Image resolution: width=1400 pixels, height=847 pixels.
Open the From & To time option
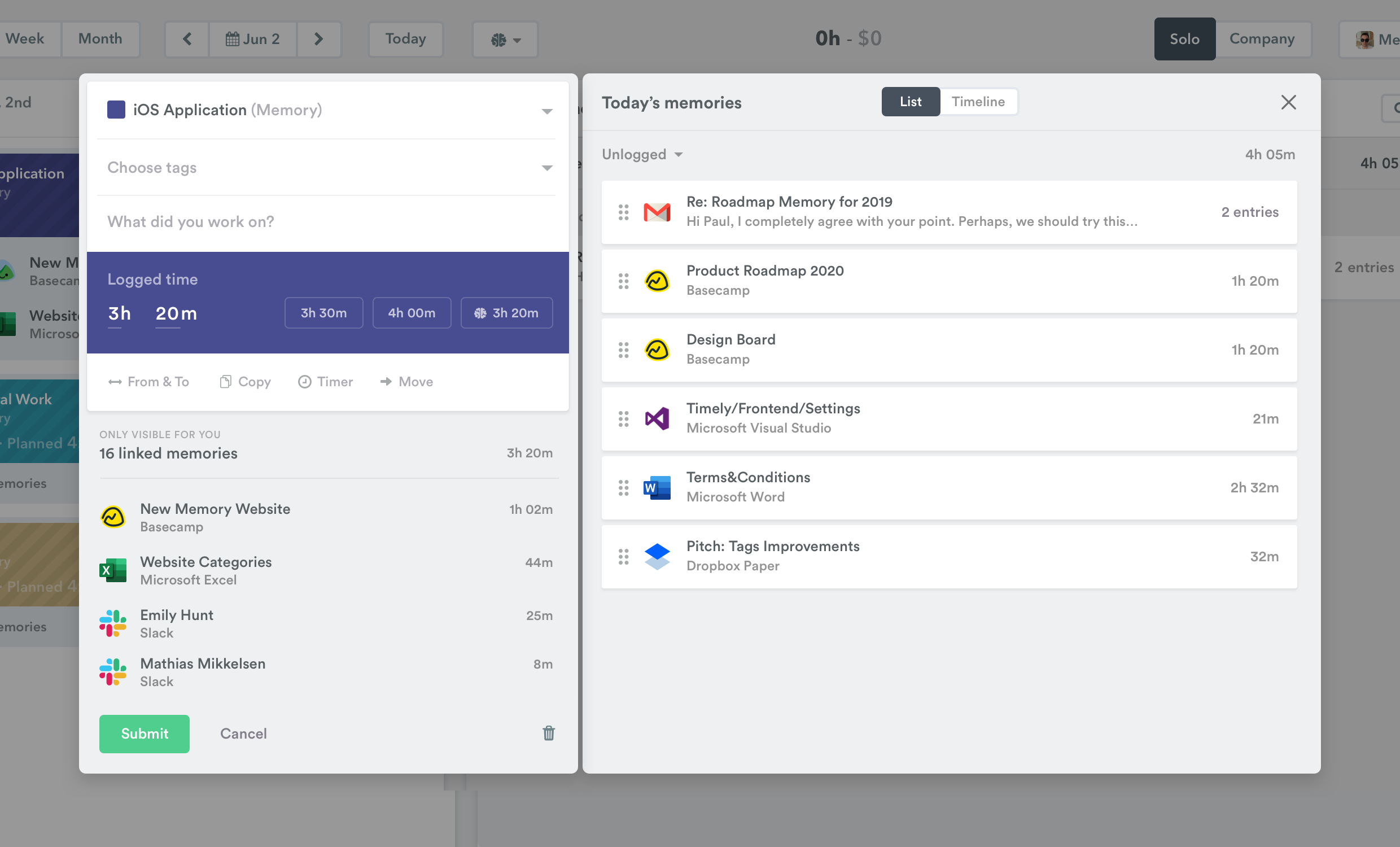[149, 382]
